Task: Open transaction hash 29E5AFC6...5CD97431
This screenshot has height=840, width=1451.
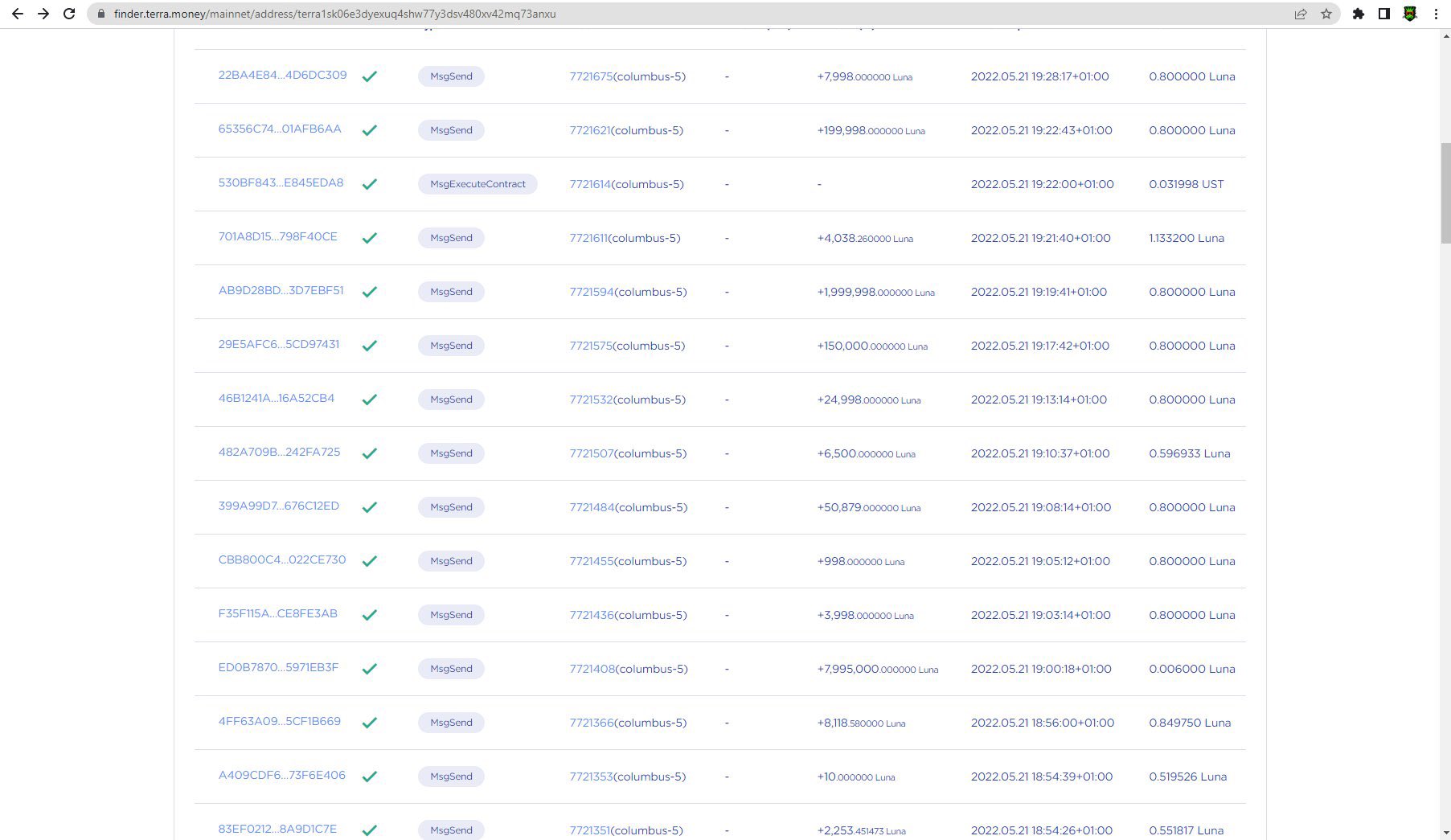Action: click(x=279, y=344)
